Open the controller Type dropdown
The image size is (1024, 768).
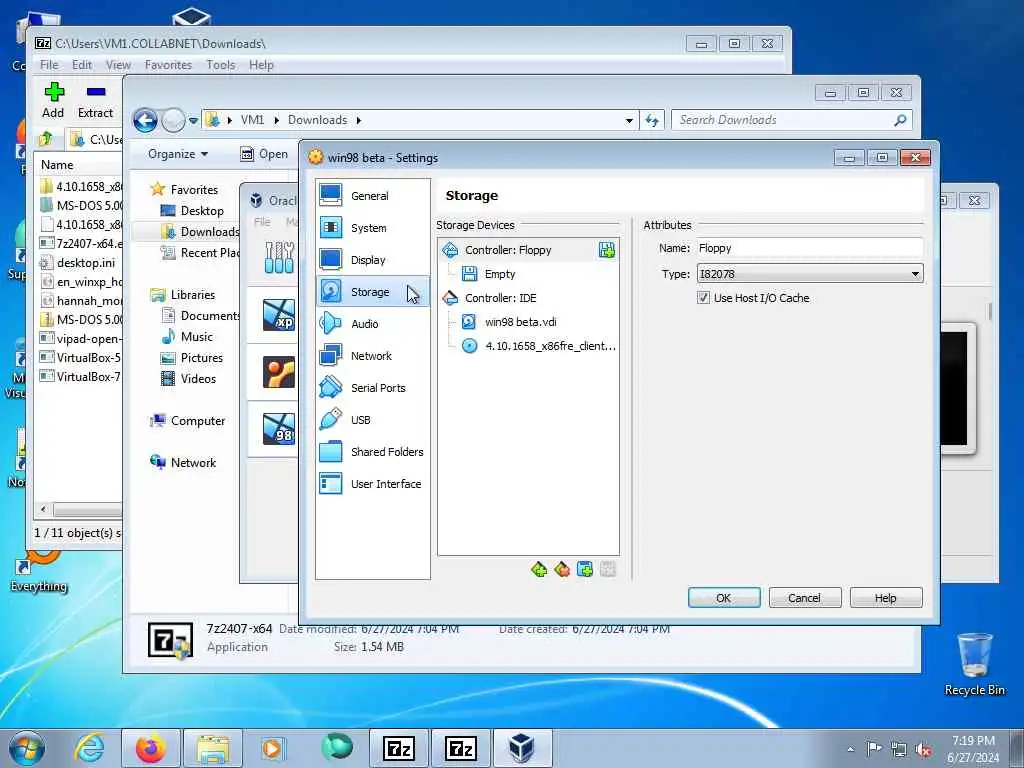coord(810,274)
